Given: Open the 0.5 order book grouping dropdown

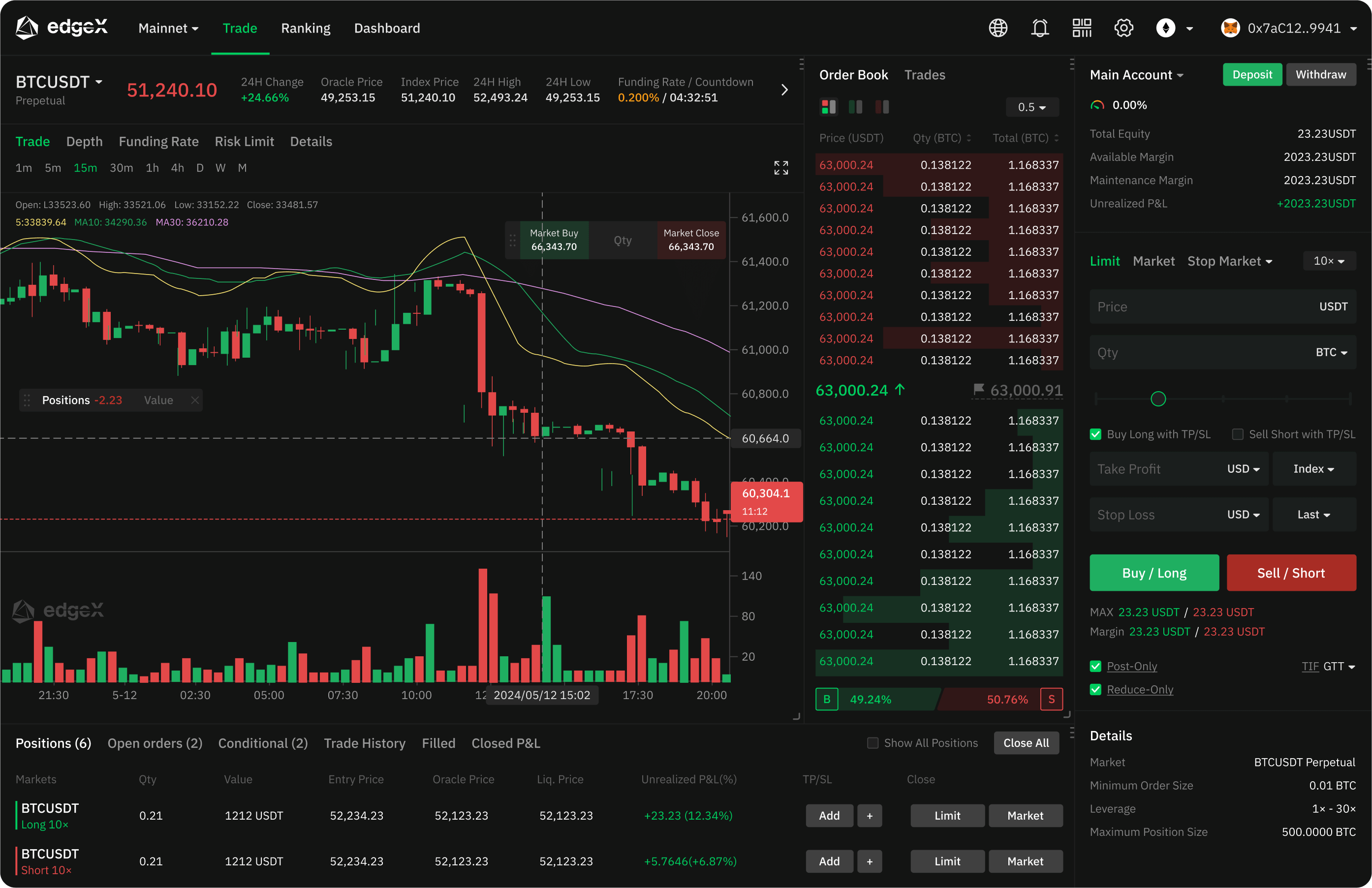Looking at the screenshot, I should (1031, 107).
